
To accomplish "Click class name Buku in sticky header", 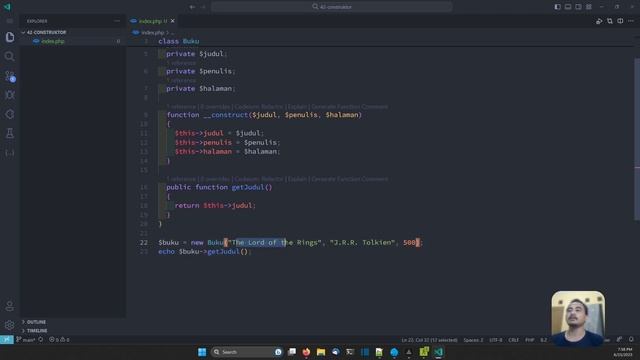I will [x=191, y=41].
